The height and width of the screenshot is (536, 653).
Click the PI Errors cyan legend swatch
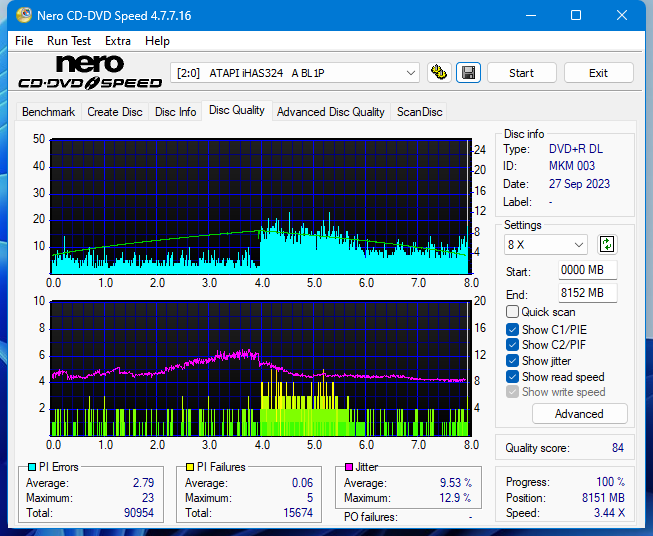coord(32,467)
